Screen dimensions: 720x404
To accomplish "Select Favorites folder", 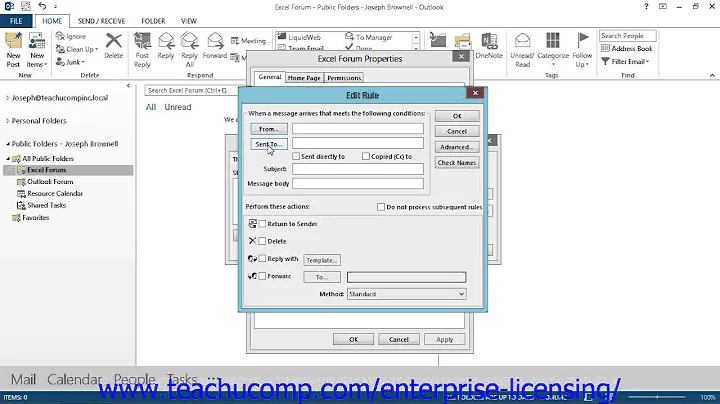I will click(x=35, y=218).
